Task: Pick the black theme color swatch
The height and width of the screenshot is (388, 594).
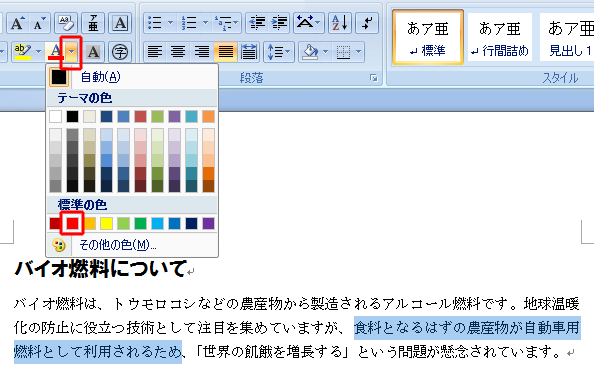Action: click(72, 116)
